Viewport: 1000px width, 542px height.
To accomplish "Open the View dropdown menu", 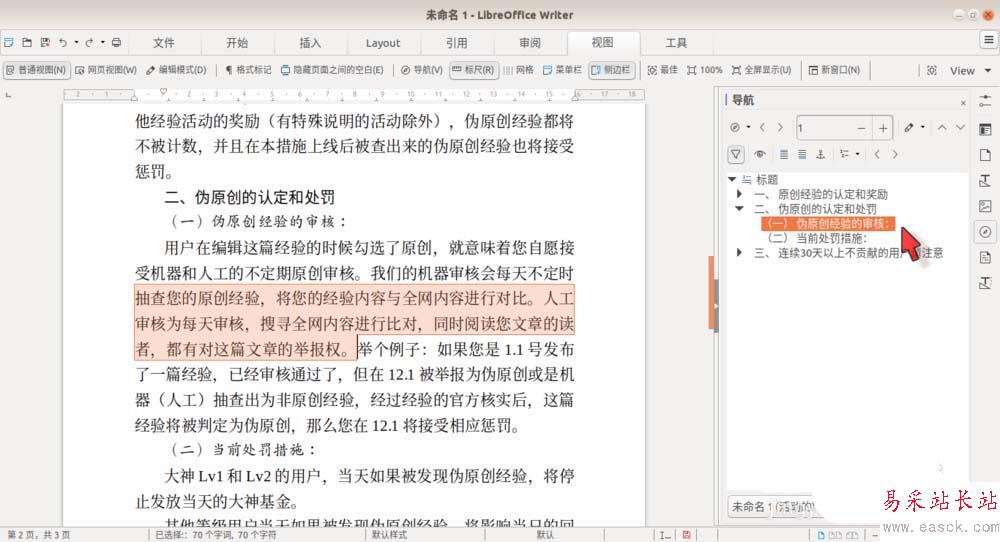I will click(970, 71).
